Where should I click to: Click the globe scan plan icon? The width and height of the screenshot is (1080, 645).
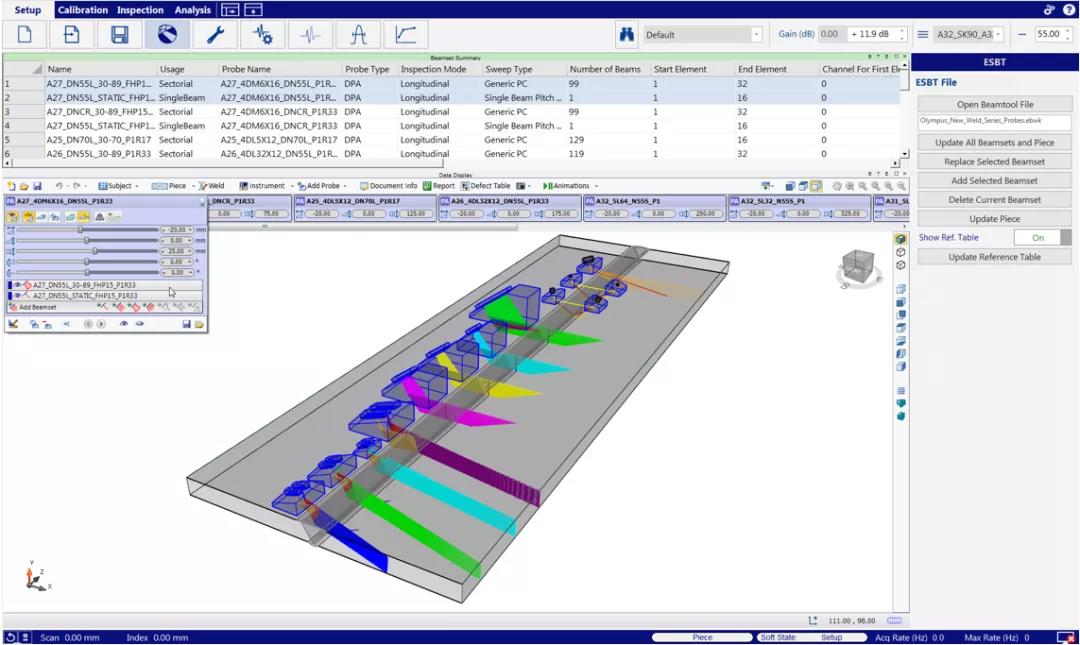(167, 34)
